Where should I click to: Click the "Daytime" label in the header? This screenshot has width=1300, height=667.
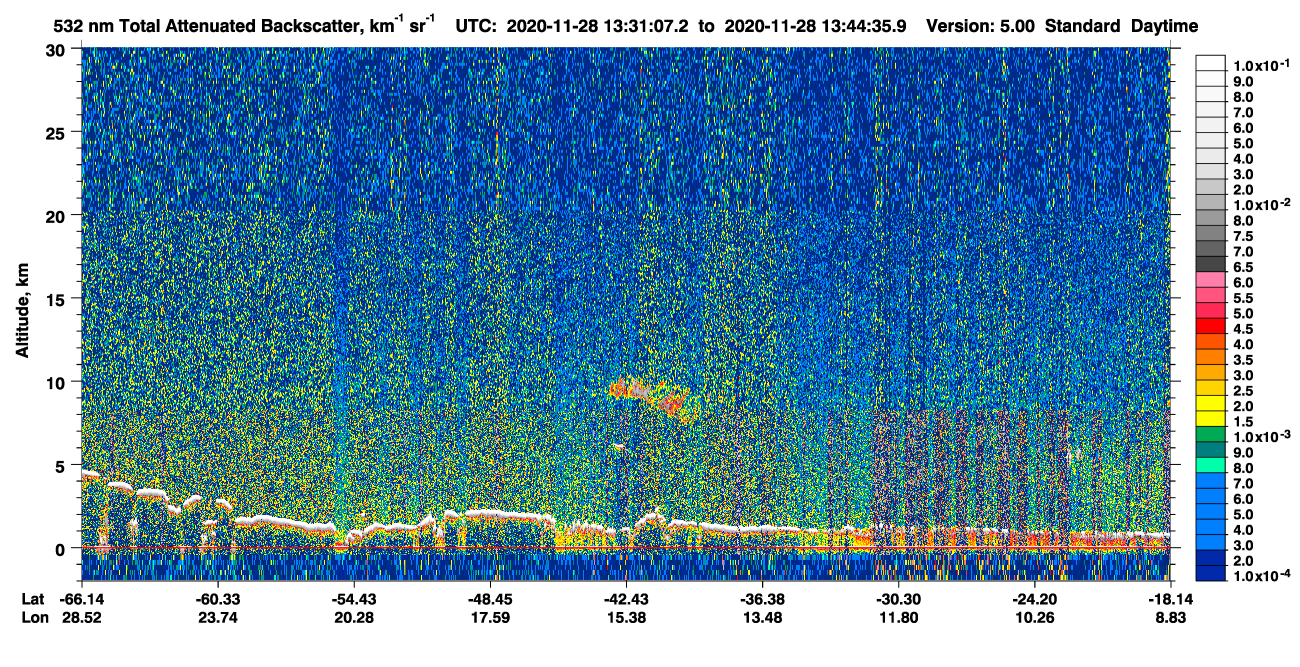(x=1164, y=26)
